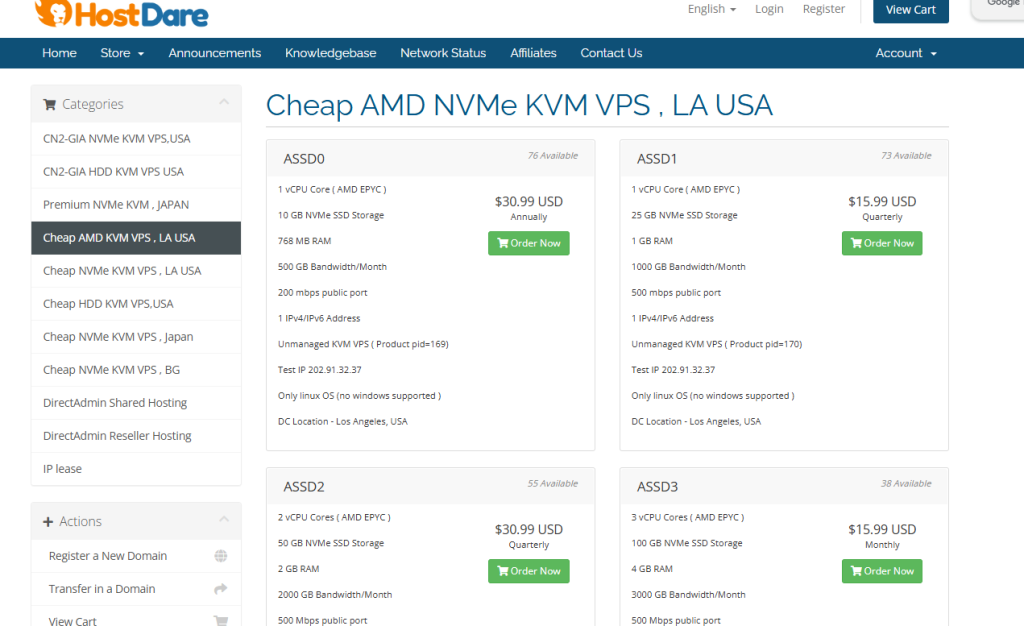Click '200 mbps public port' spec

[x=323, y=293]
